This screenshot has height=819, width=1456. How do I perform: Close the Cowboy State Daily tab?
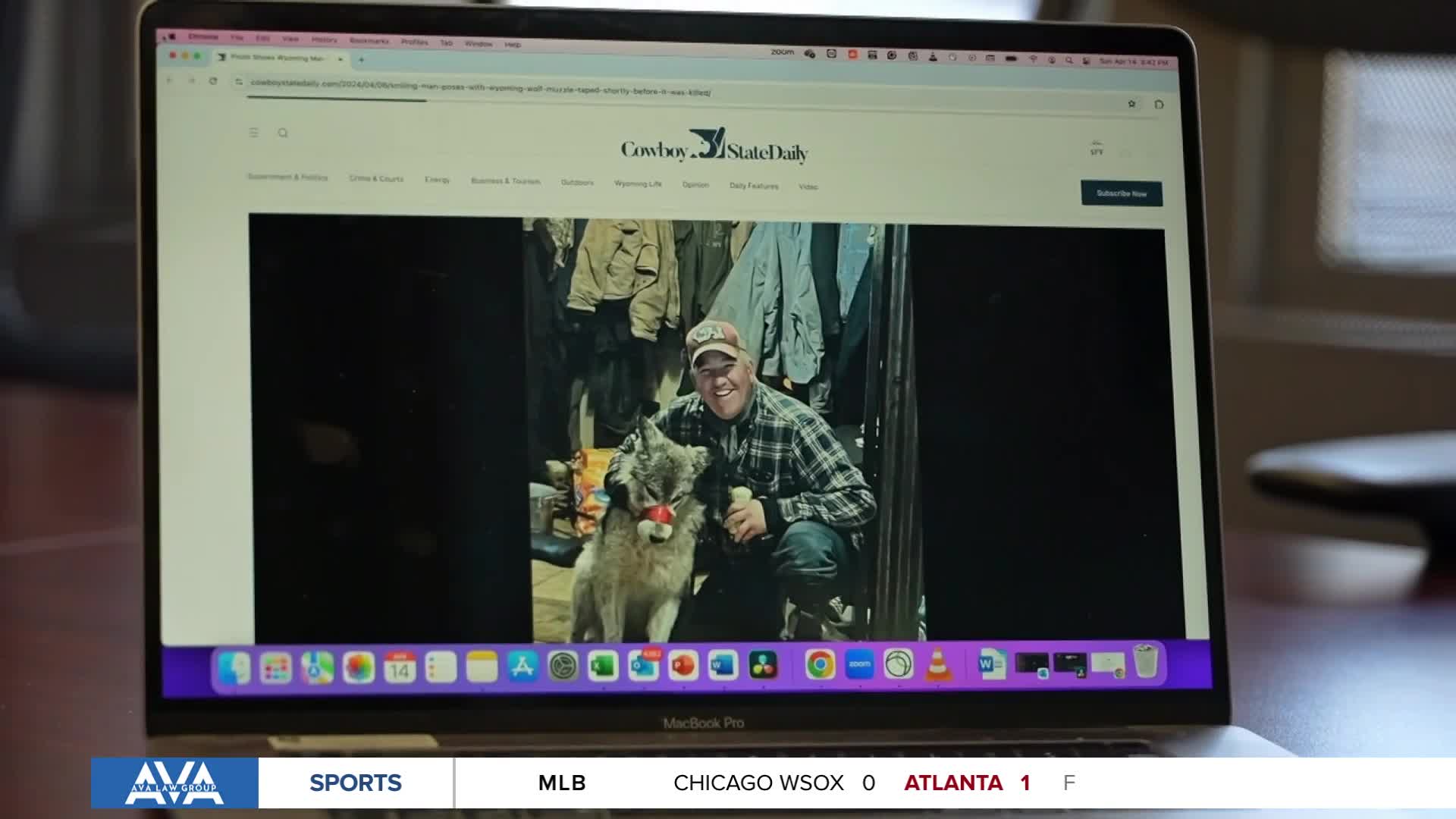[x=340, y=58]
